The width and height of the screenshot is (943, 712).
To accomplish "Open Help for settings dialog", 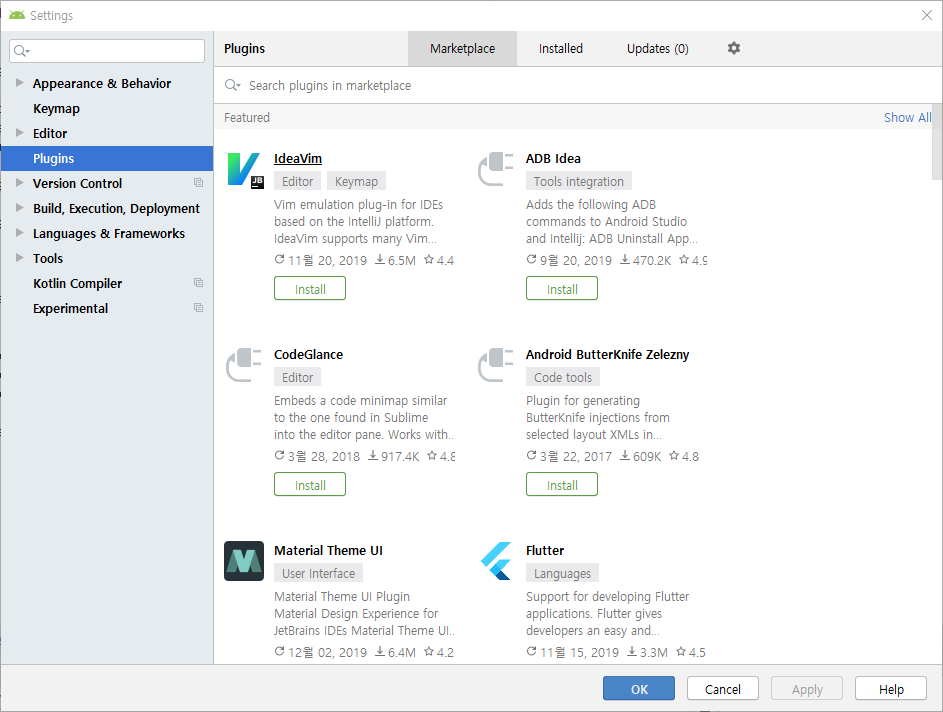I will [x=891, y=689].
